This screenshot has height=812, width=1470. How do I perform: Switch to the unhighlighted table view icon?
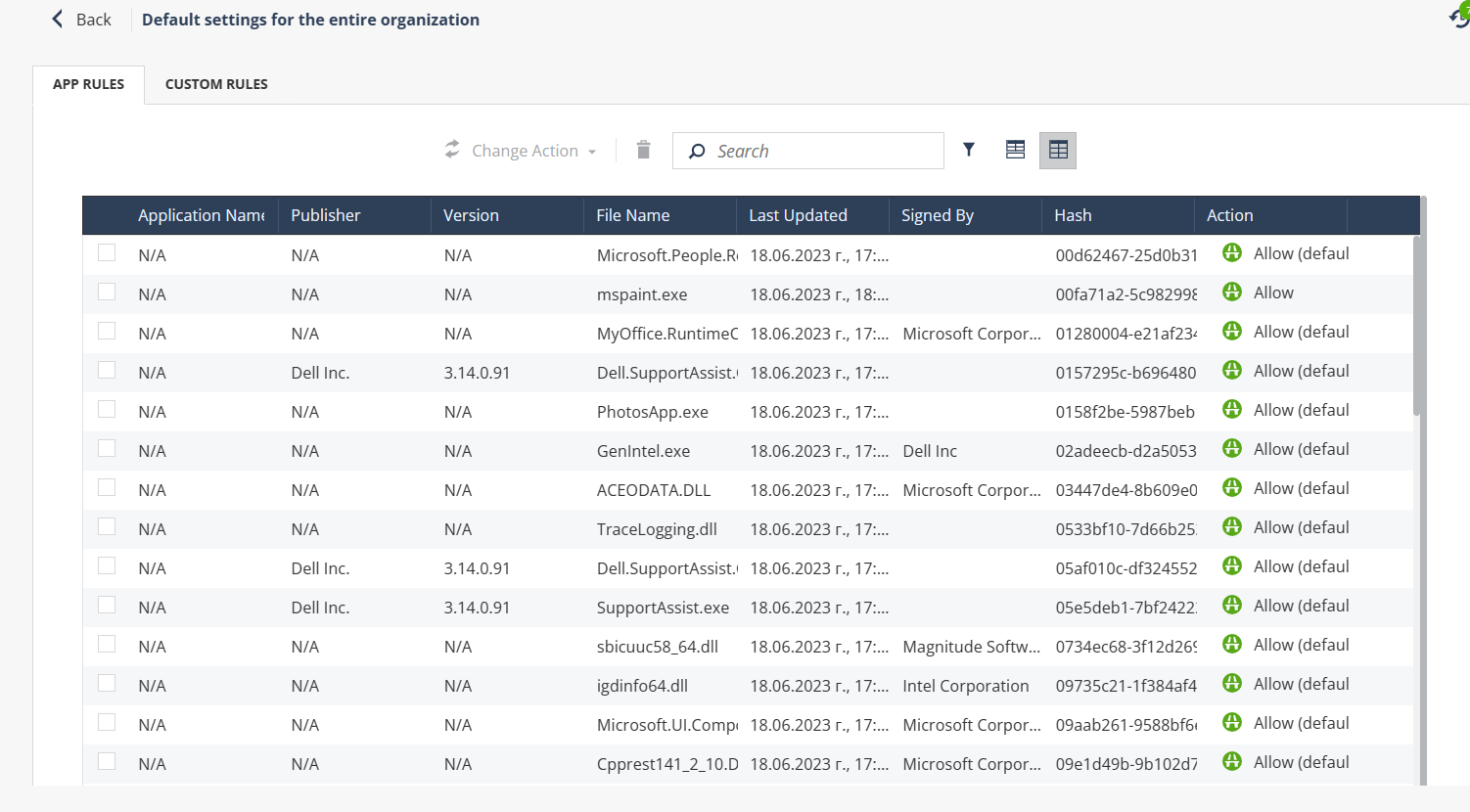point(1015,150)
